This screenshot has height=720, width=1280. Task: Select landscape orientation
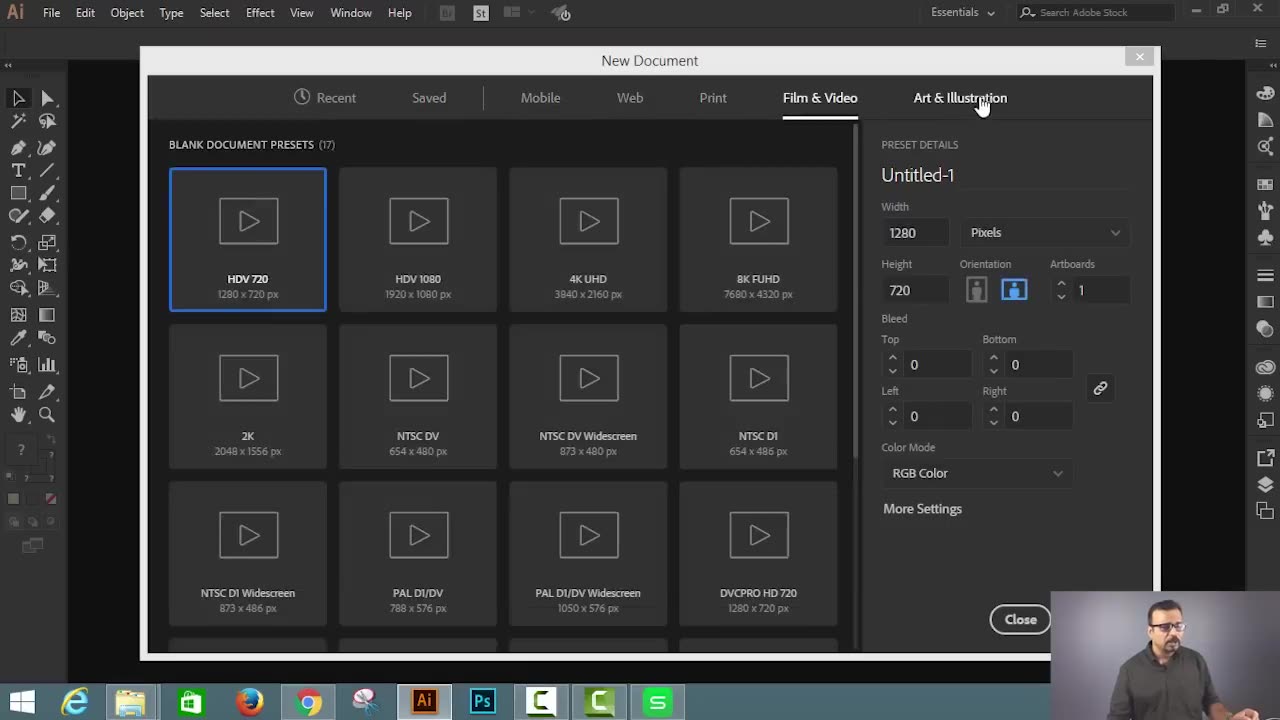(1014, 290)
